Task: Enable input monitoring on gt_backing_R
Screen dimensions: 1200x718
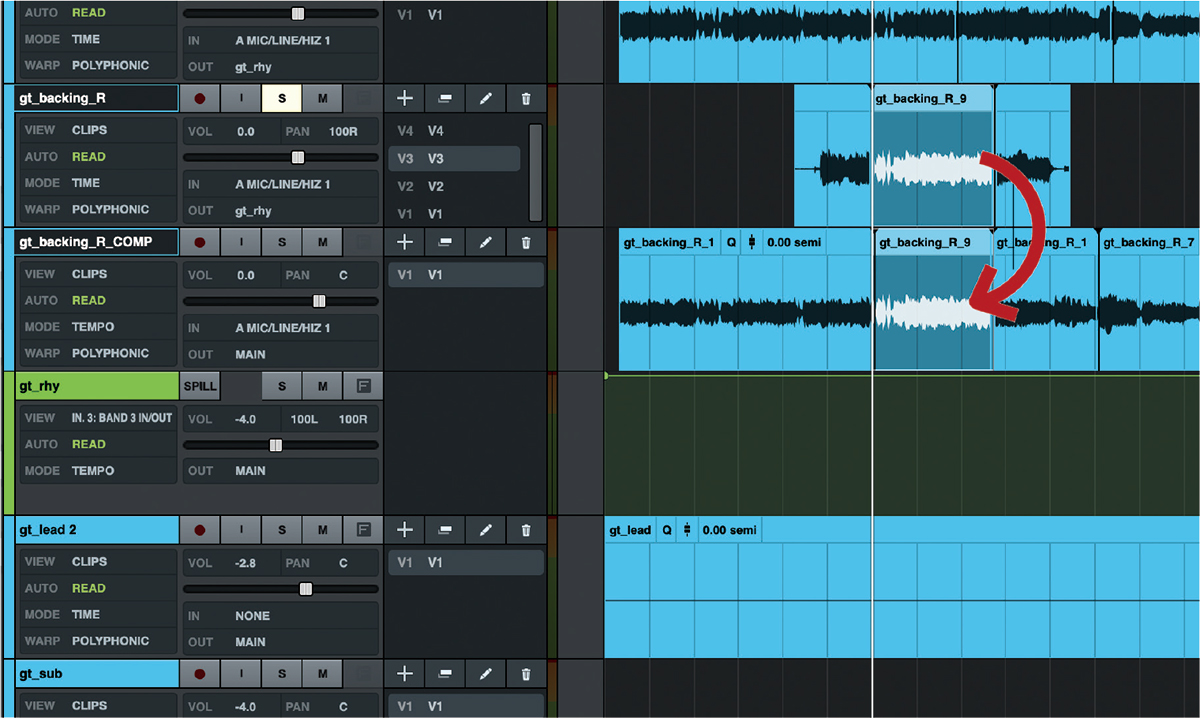Action: click(x=241, y=98)
